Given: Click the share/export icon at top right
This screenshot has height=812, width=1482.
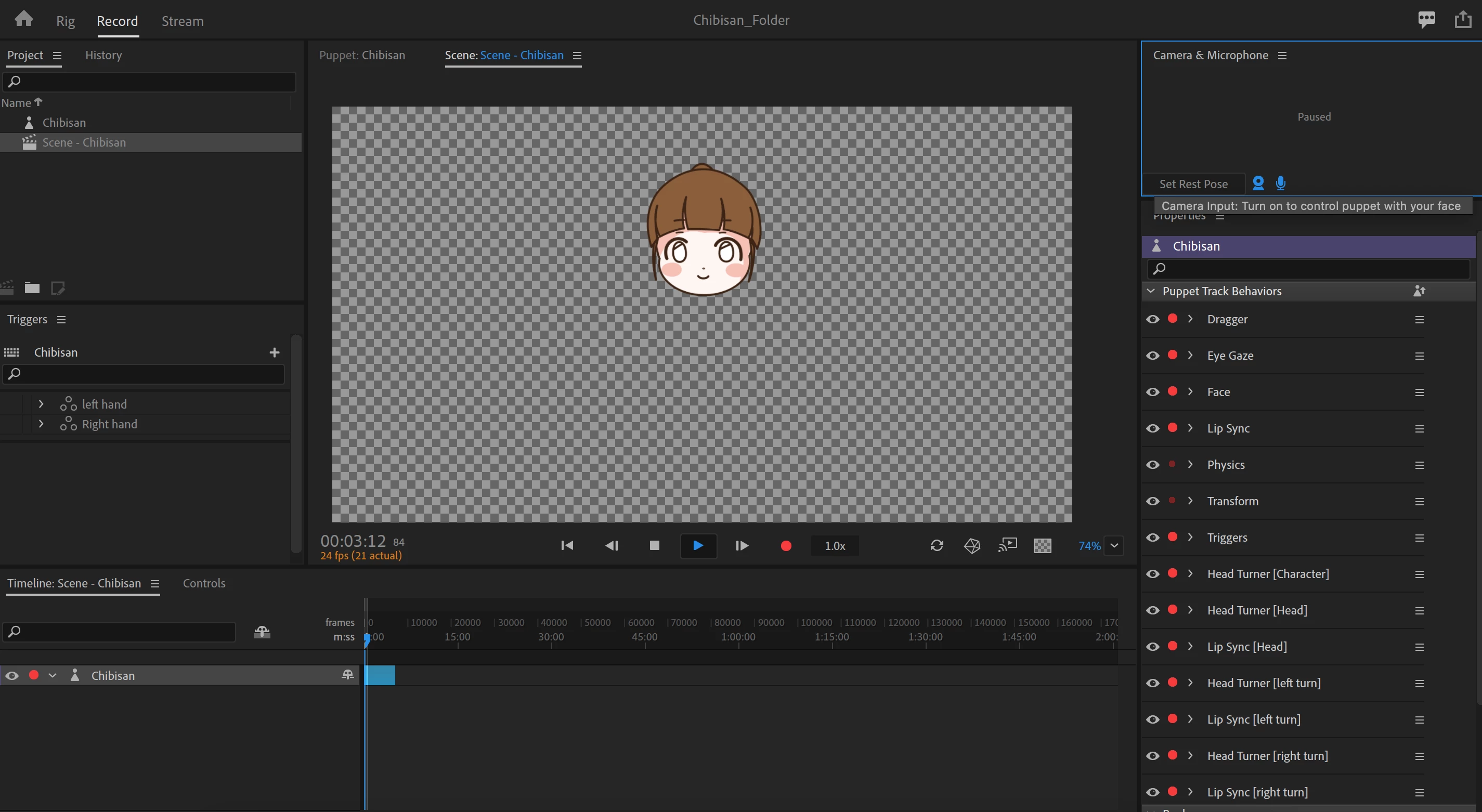Looking at the screenshot, I should (1462, 20).
